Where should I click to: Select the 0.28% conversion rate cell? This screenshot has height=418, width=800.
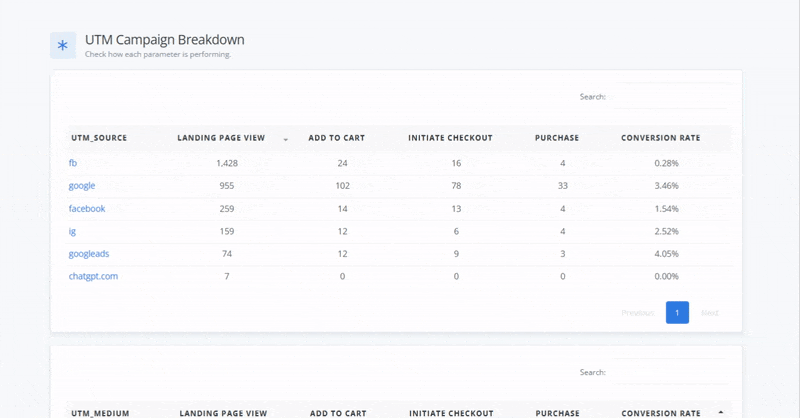(666, 163)
